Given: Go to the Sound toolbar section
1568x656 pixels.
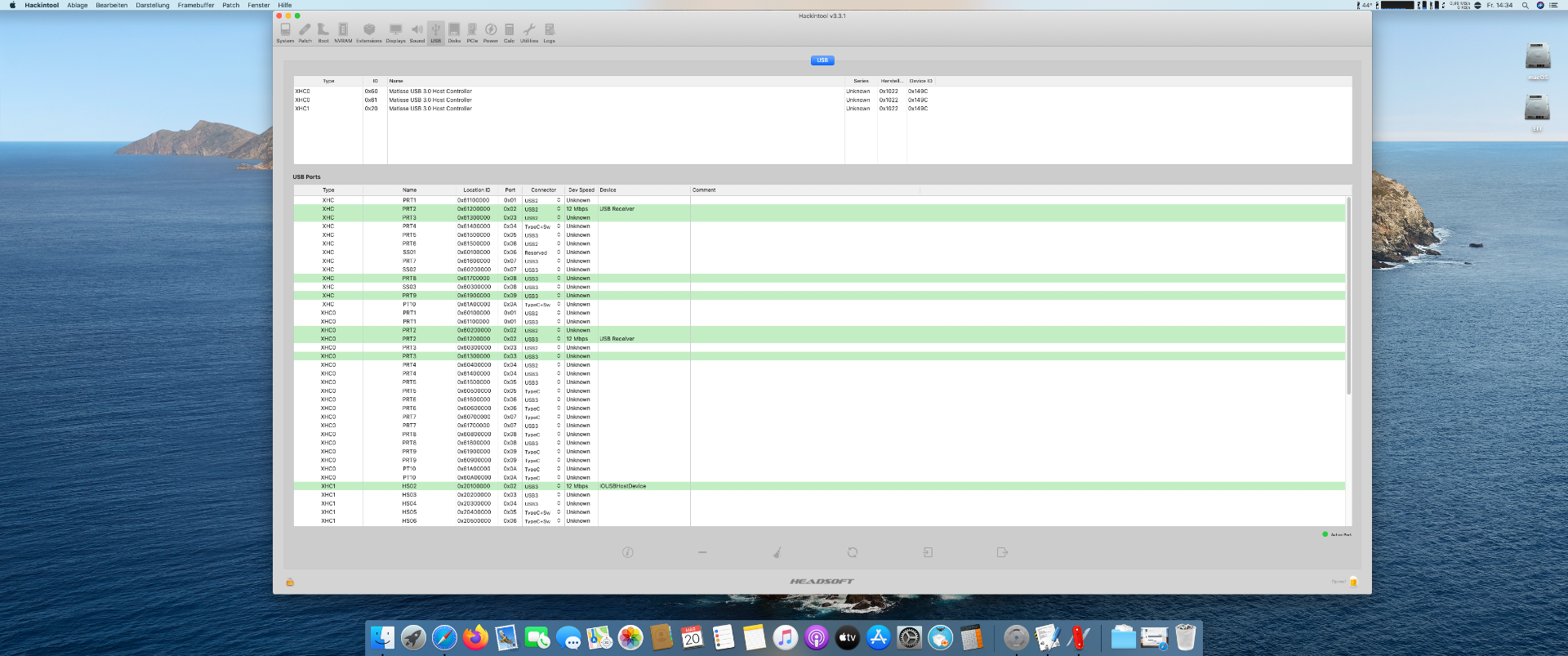Looking at the screenshot, I should tap(417, 33).
